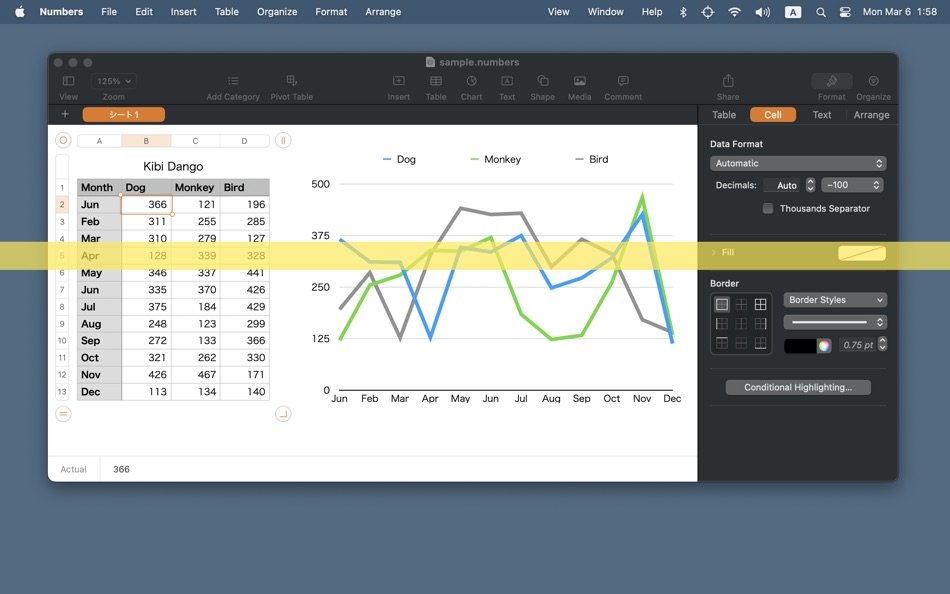Click the Add Category toolbar icon
The height and width of the screenshot is (594, 950).
233,81
